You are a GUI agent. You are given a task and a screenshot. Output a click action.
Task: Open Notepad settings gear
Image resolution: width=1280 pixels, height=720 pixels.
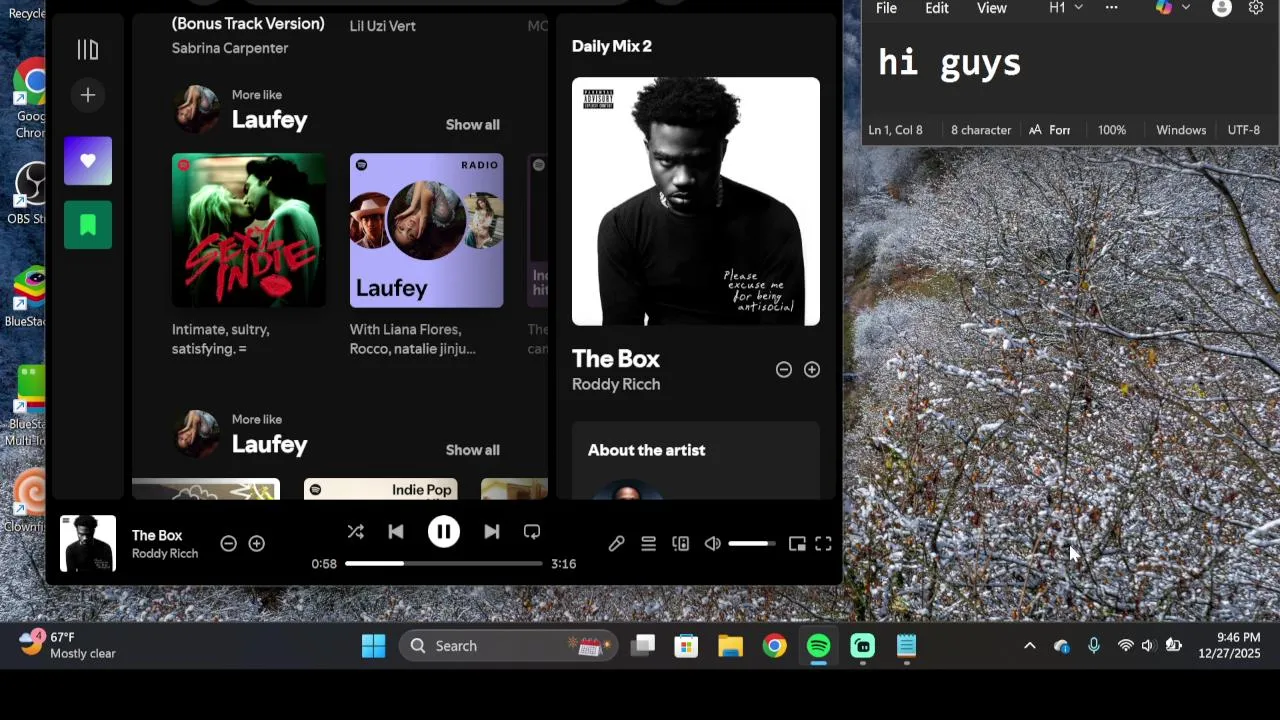click(x=1257, y=8)
